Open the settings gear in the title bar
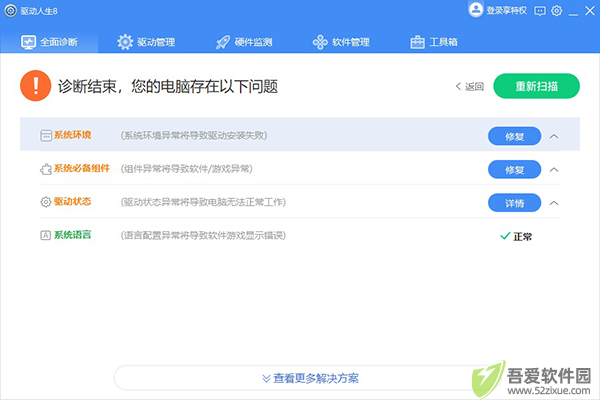This screenshot has height=400, width=600. 556,11
